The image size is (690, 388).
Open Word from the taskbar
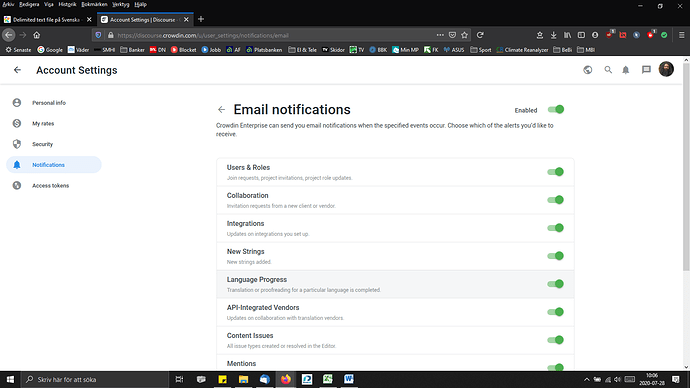349,379
